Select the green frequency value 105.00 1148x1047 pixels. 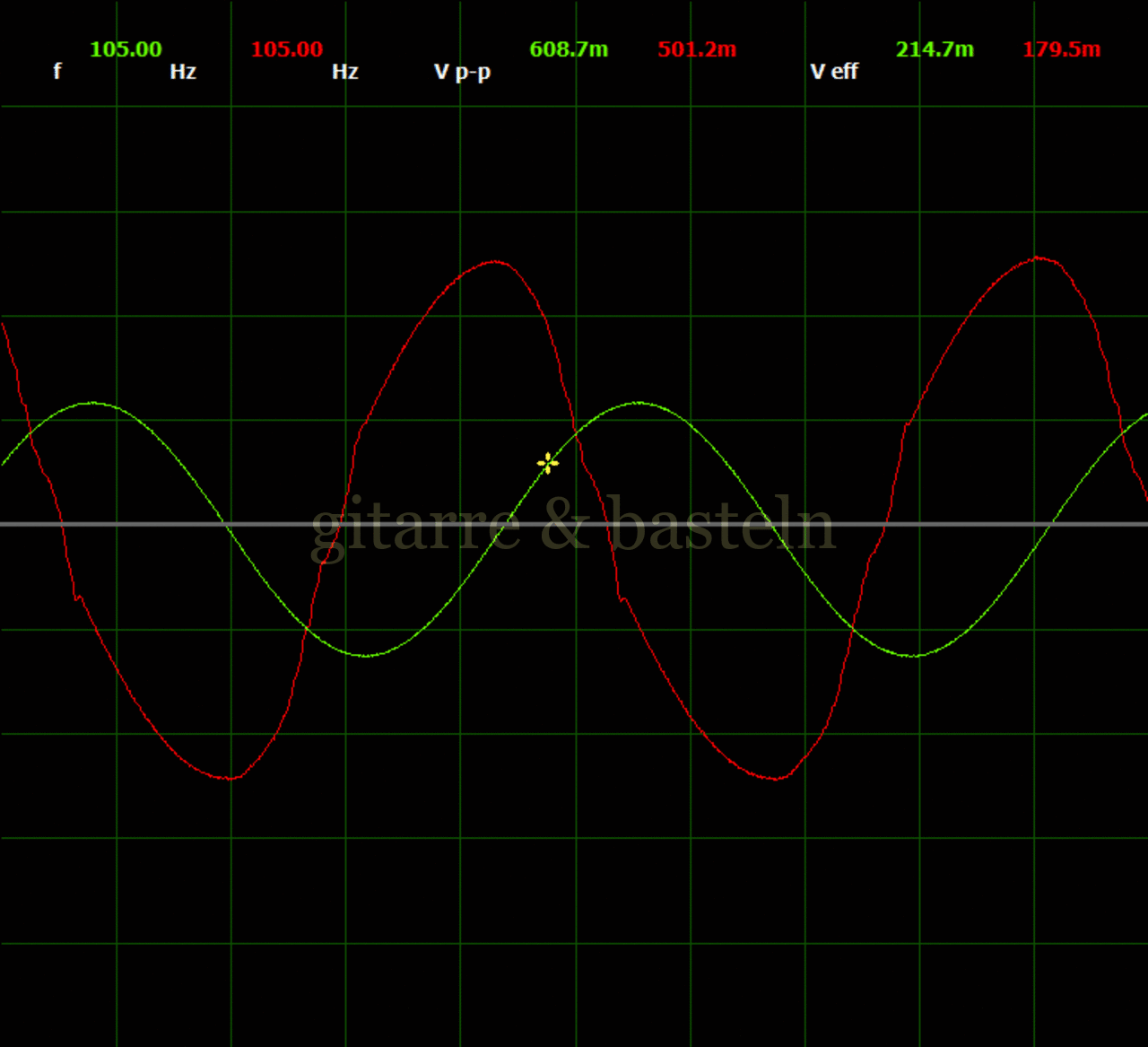point(126,49)
